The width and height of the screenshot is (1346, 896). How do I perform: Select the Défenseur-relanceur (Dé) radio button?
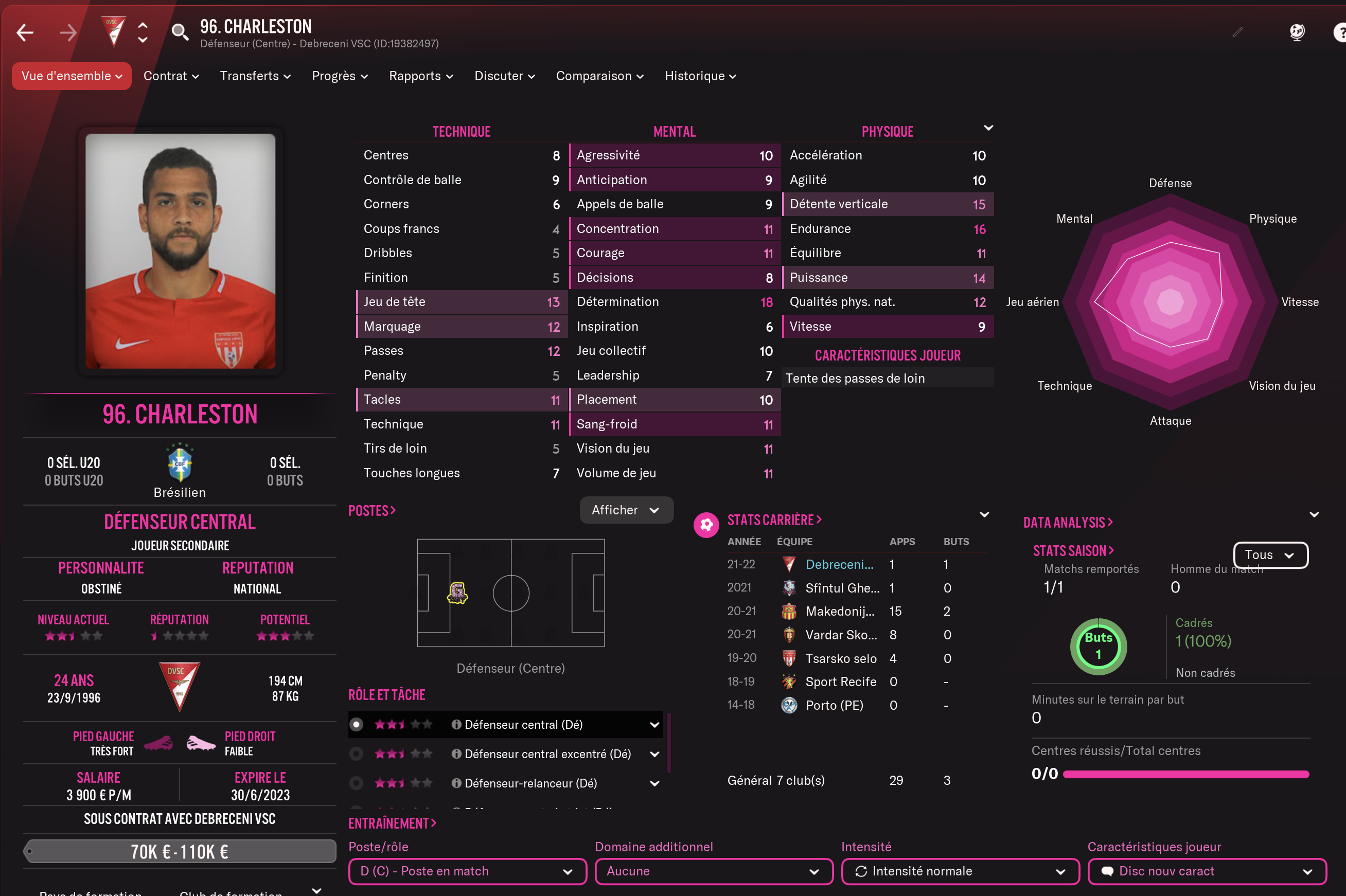pyautogui.click(x=357, y=783)
